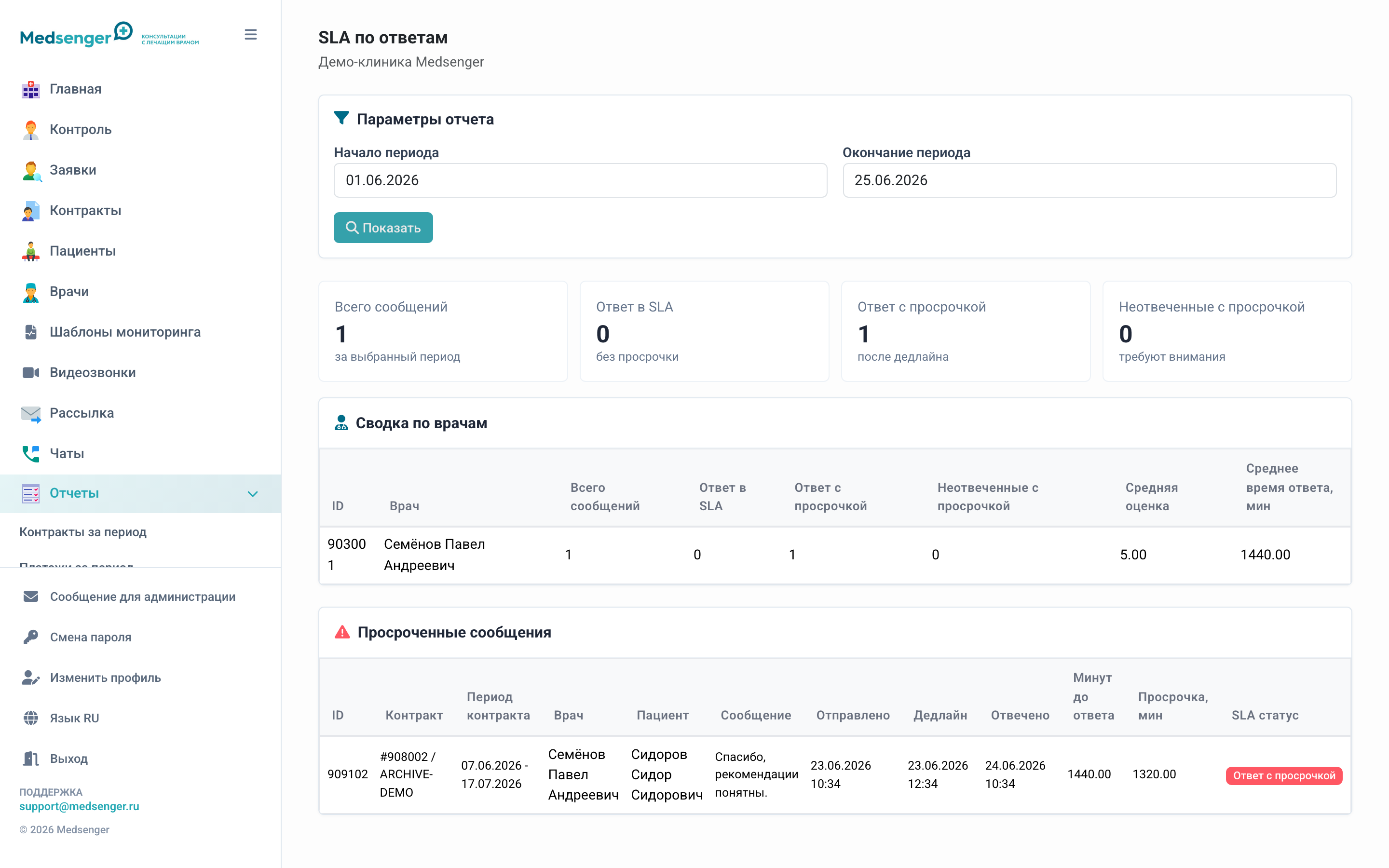1389x868 pixels.
Task: Click the 1440.00 average response time cell
Action: tap(1265, 555)
